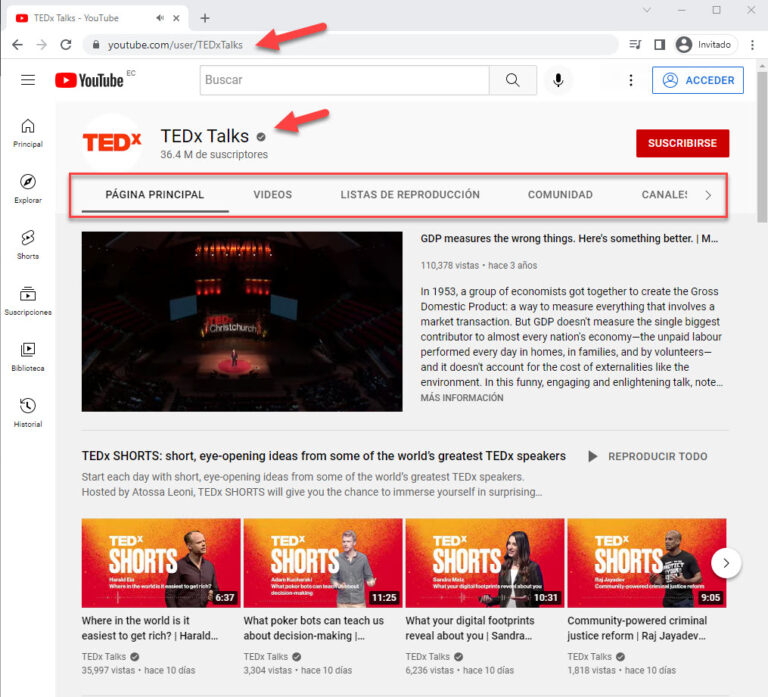This screenshot has height=697, width=768.
Task: Open 'What your digital footprints reveal' title
Action: (470, 628)
